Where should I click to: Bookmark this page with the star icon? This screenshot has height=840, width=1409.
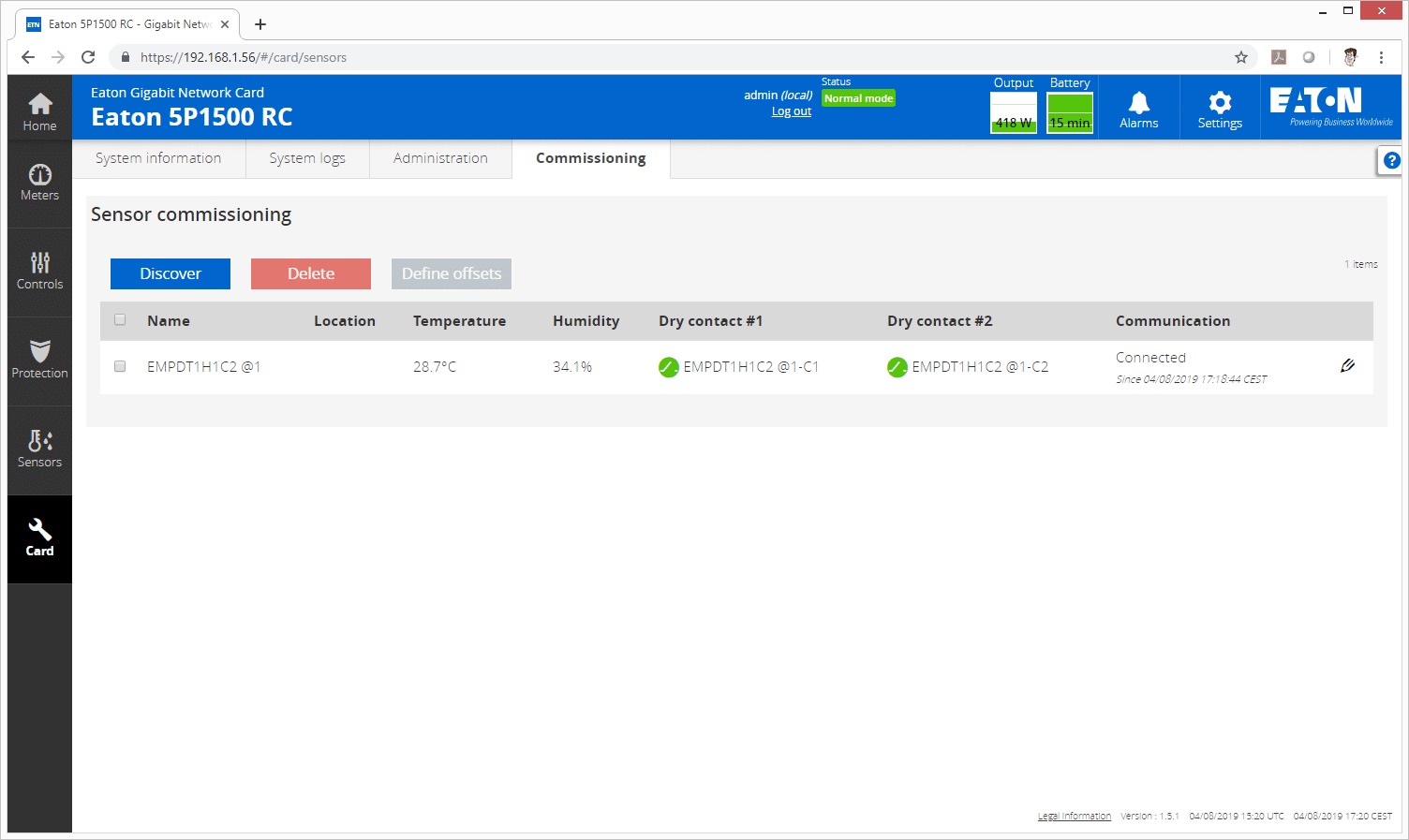click(x=1241, y=57)
